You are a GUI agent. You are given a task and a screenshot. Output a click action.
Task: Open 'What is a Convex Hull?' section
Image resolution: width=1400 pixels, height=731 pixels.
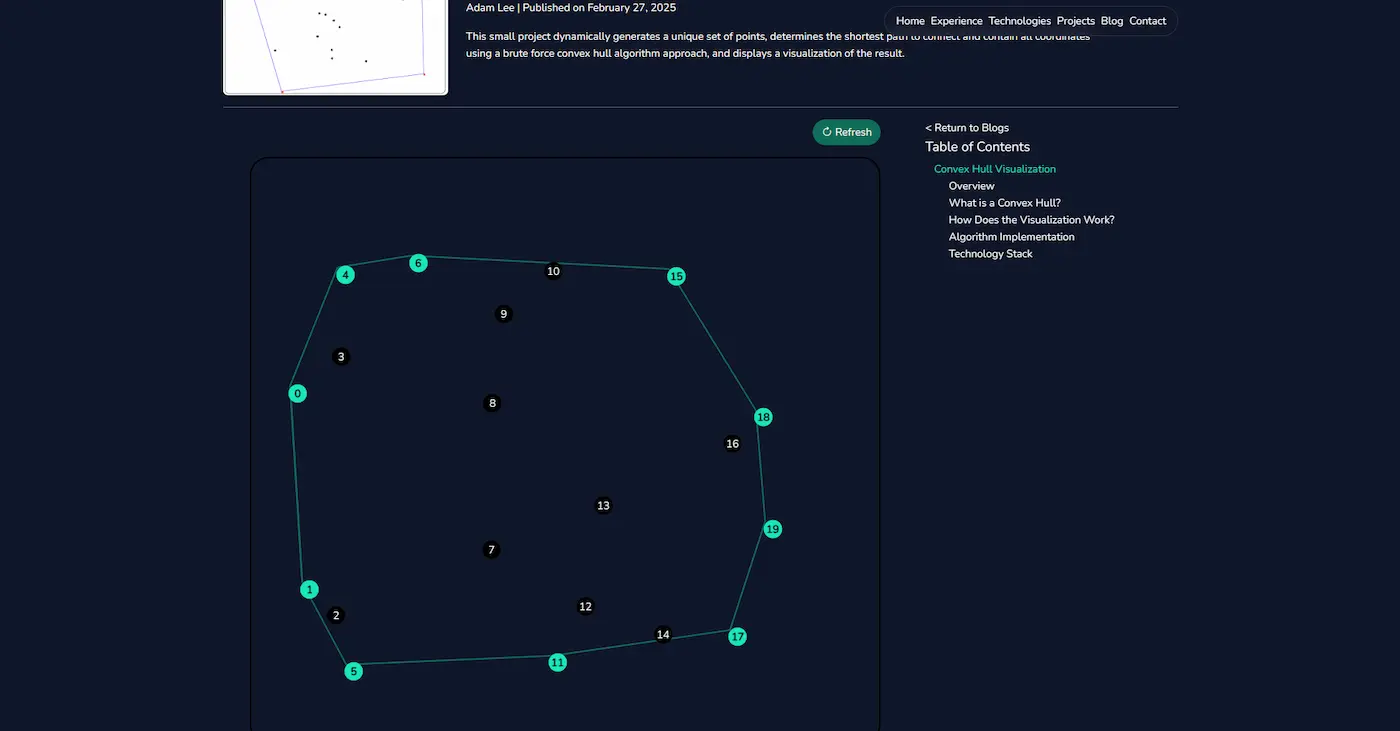(x=1004, y=203)
